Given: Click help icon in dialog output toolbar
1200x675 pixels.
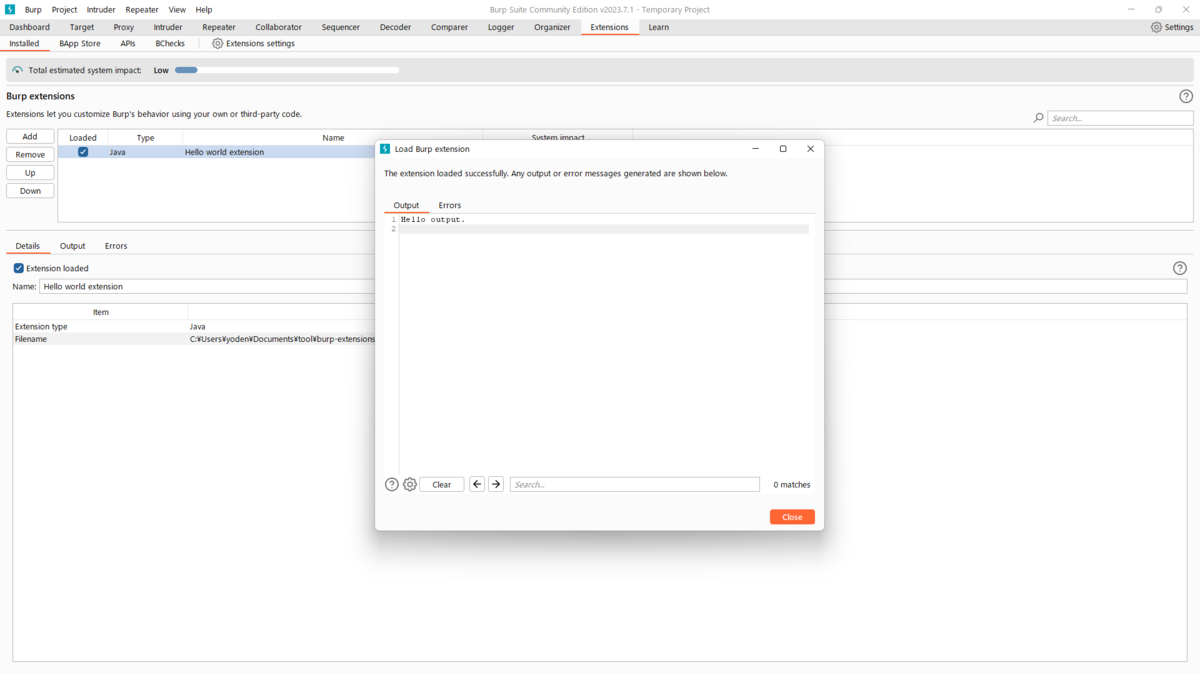Looking at the screenshot, I should tap(392, 484).
